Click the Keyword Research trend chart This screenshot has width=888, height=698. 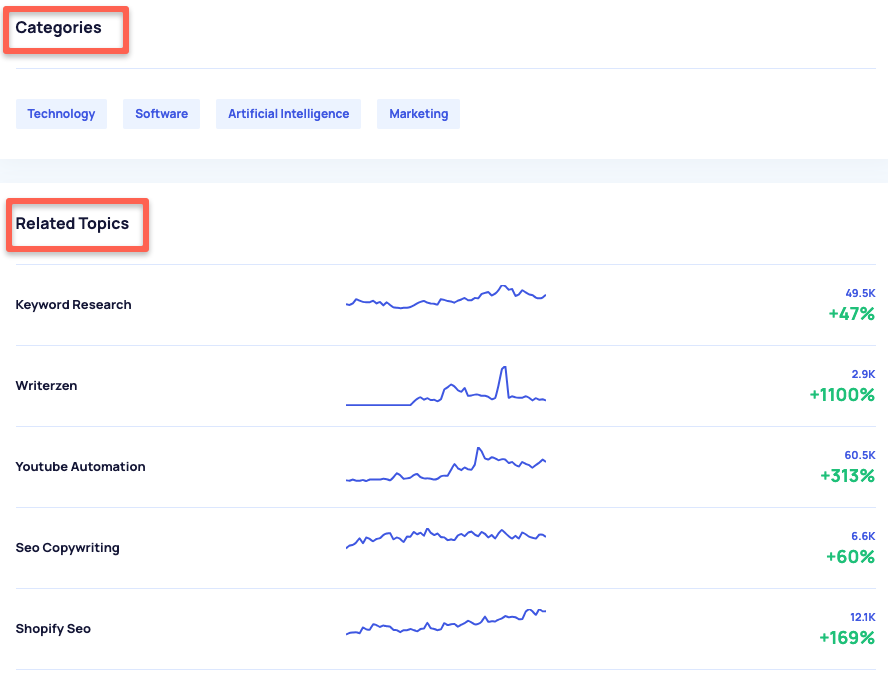click(x=445, y=298)
